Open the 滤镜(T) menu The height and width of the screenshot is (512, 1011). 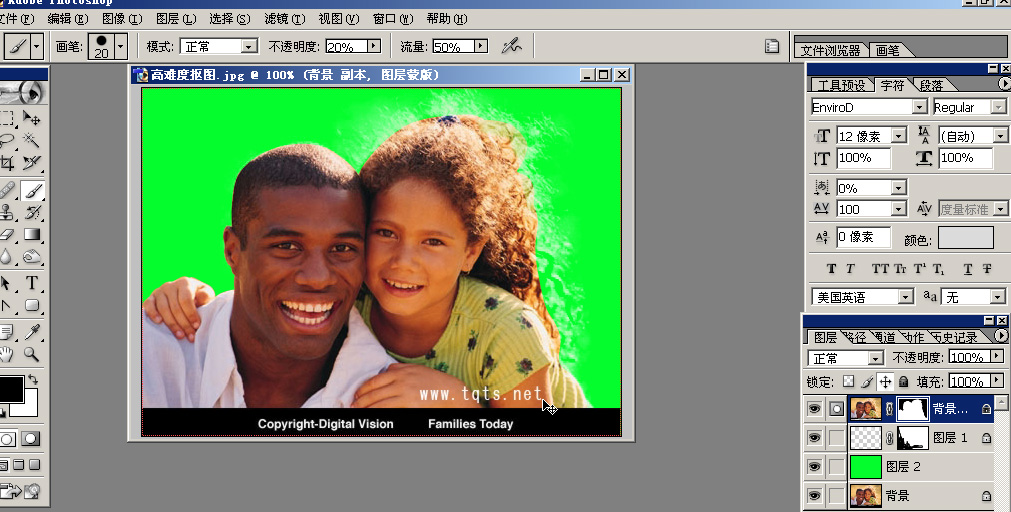[x=284, y=19]
